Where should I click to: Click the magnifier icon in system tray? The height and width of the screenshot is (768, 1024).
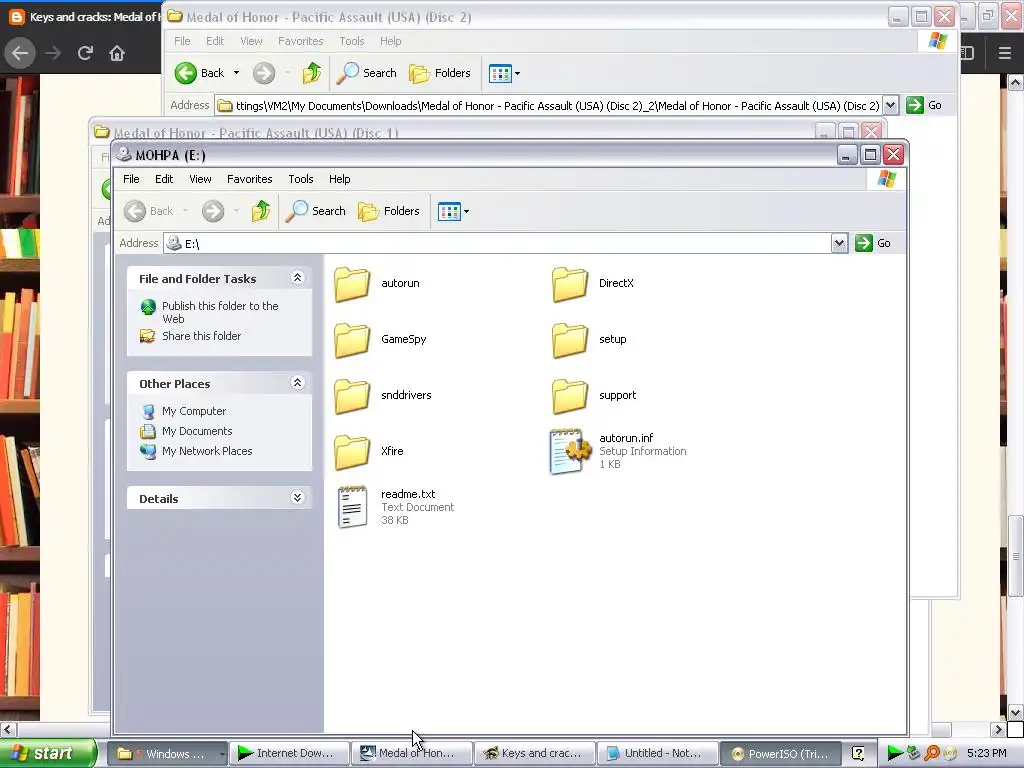tap(931, 753)
